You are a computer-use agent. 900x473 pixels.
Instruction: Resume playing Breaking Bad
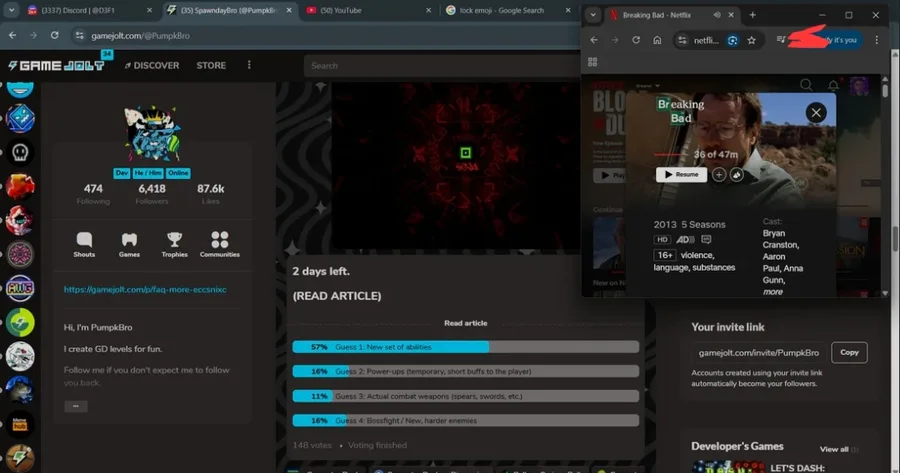(681, 175)
